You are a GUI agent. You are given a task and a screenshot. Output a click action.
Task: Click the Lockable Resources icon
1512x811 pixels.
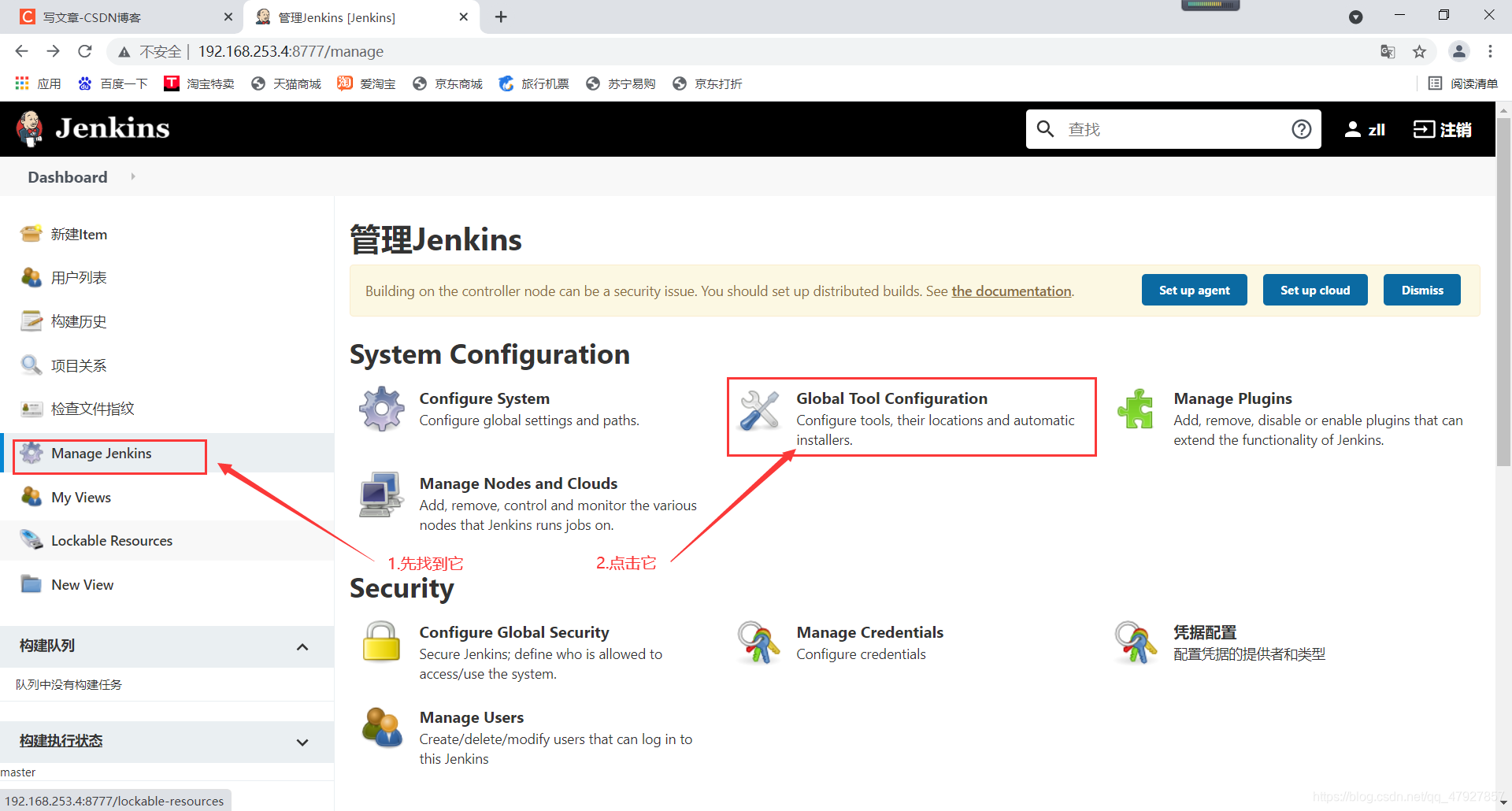coord(31,540)
